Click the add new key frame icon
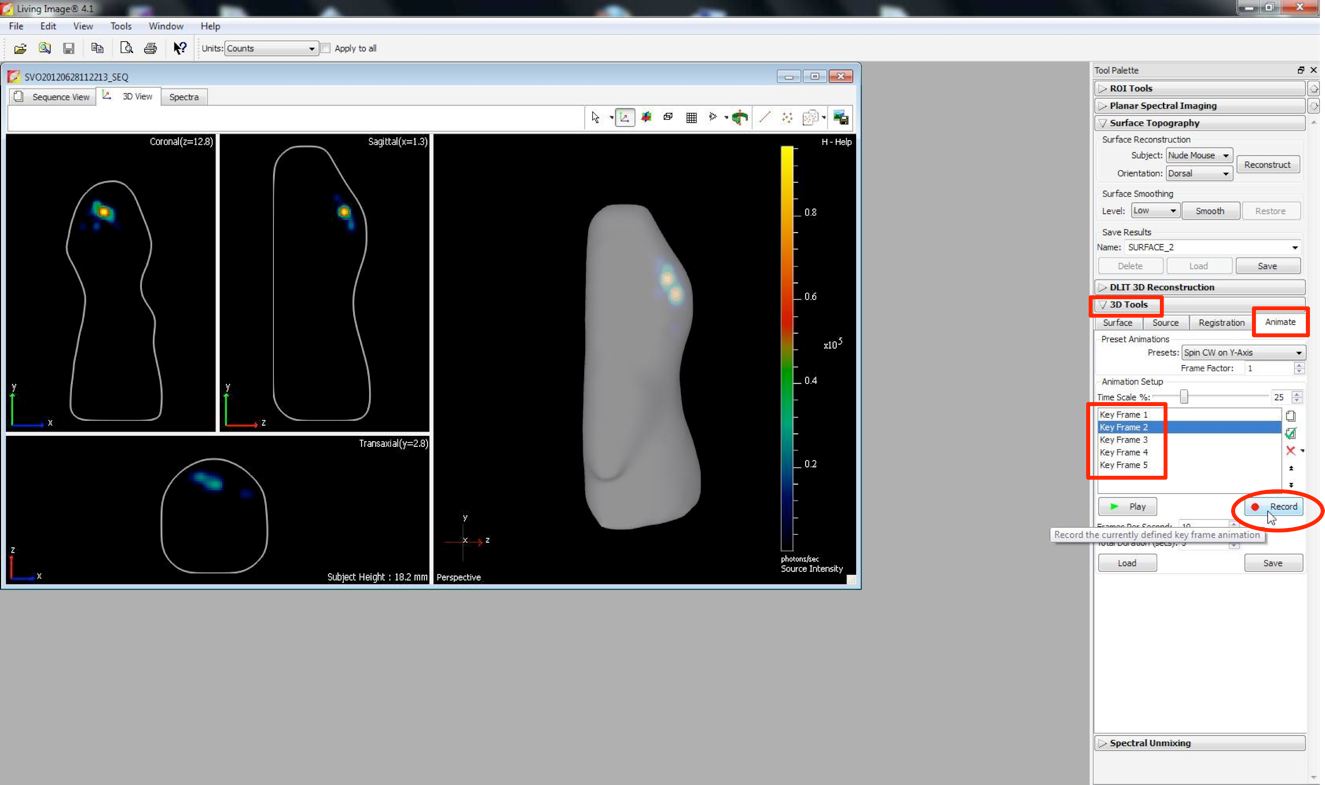This screenshot has height=785, width=1325. (x=1291, y=415)
